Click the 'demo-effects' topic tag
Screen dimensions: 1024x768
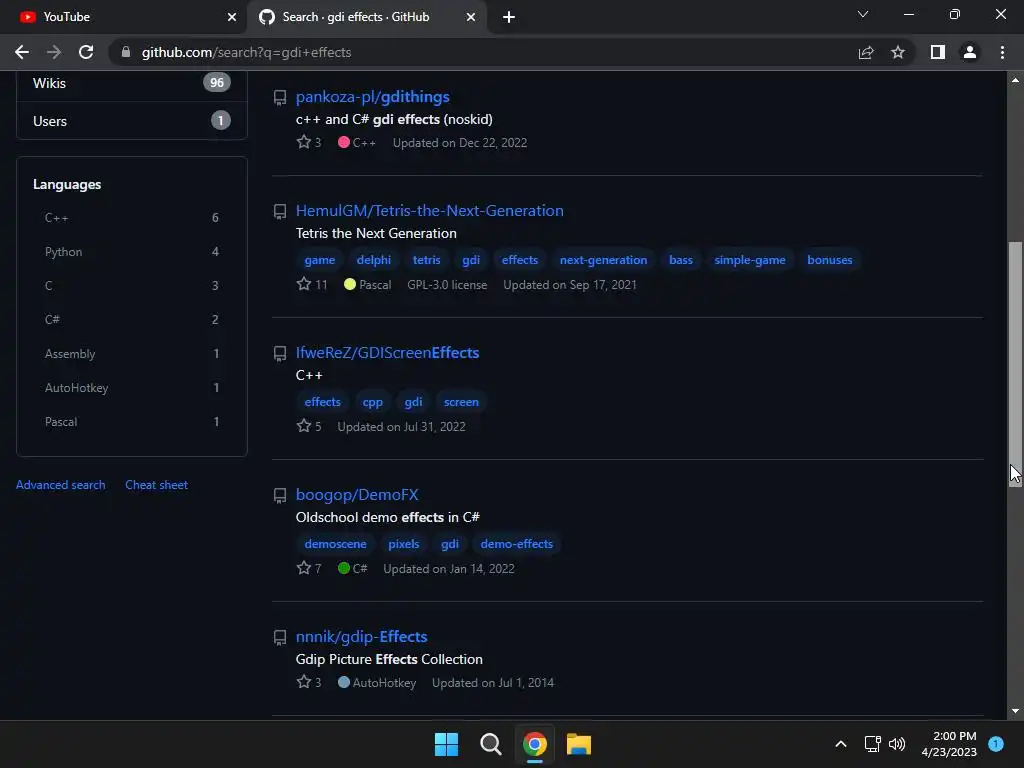coord(517,544)
